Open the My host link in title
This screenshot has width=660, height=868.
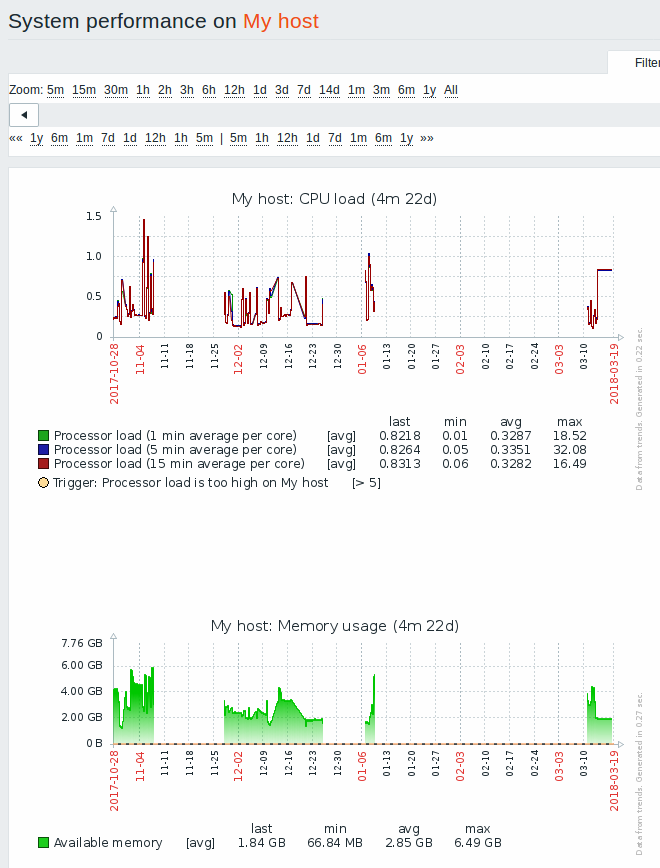[281, 21]
